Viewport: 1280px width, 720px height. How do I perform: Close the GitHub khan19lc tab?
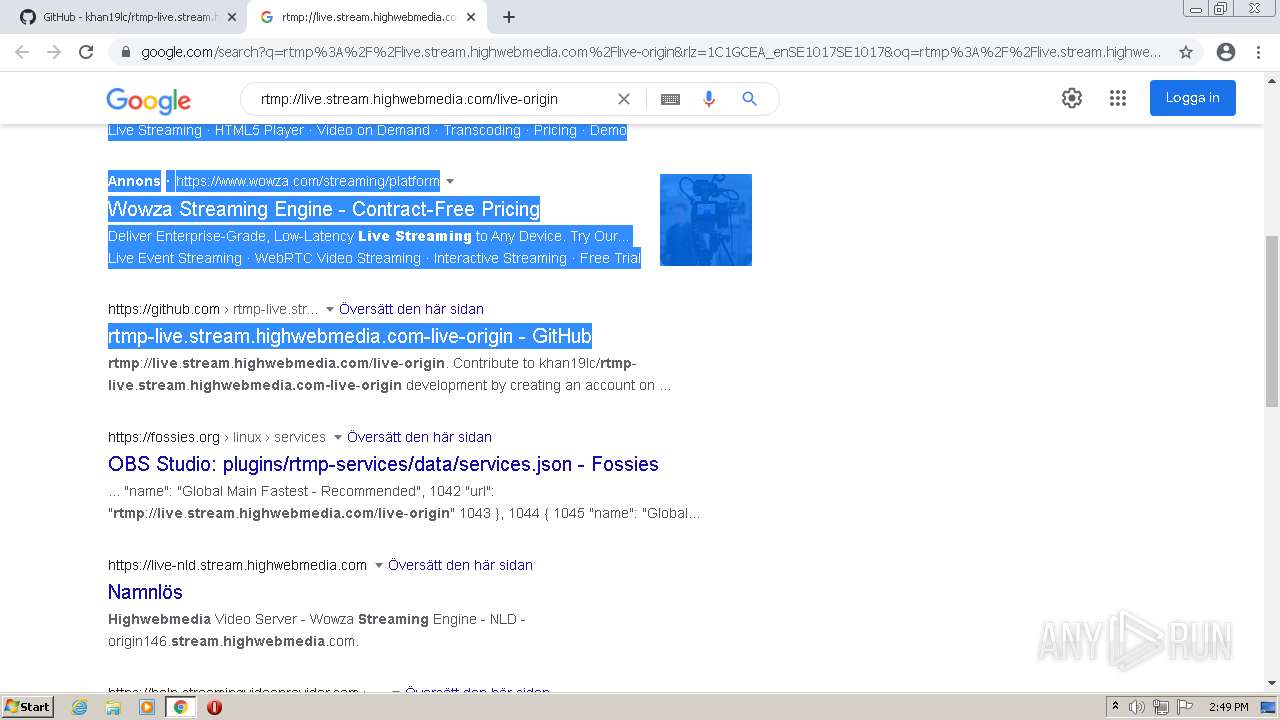pyautogui.click(x=232, y=17)
